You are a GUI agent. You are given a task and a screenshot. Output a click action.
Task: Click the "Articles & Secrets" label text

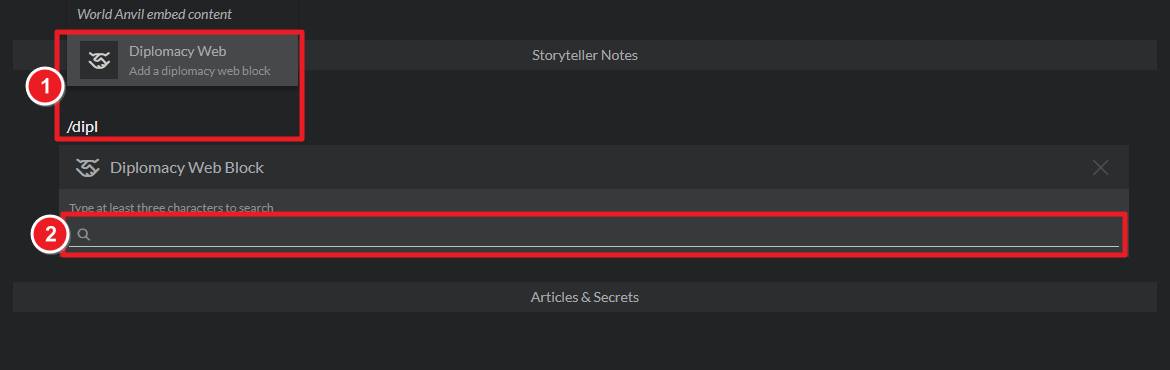point(584,297)
